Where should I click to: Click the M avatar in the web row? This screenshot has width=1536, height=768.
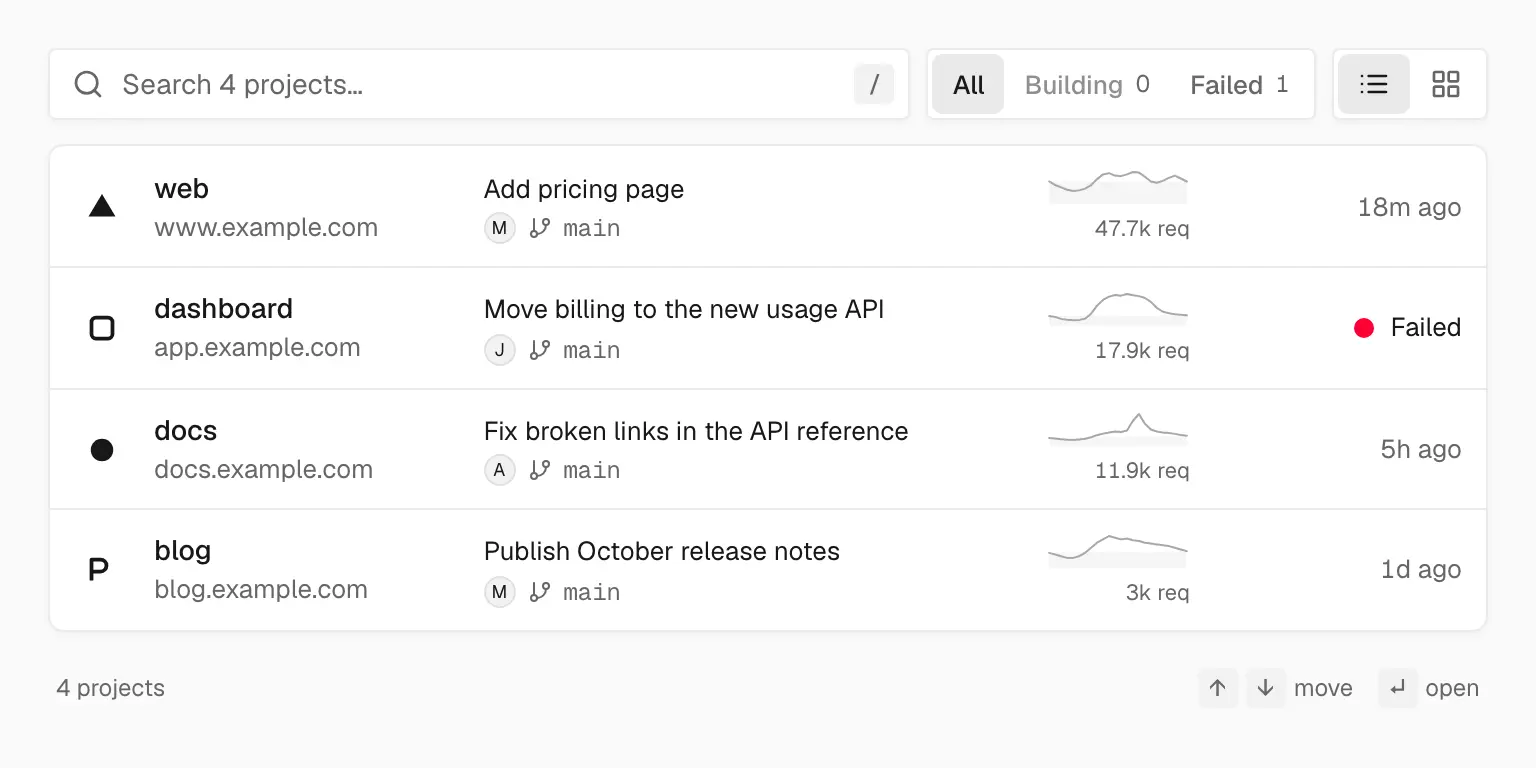pos(500,228)
